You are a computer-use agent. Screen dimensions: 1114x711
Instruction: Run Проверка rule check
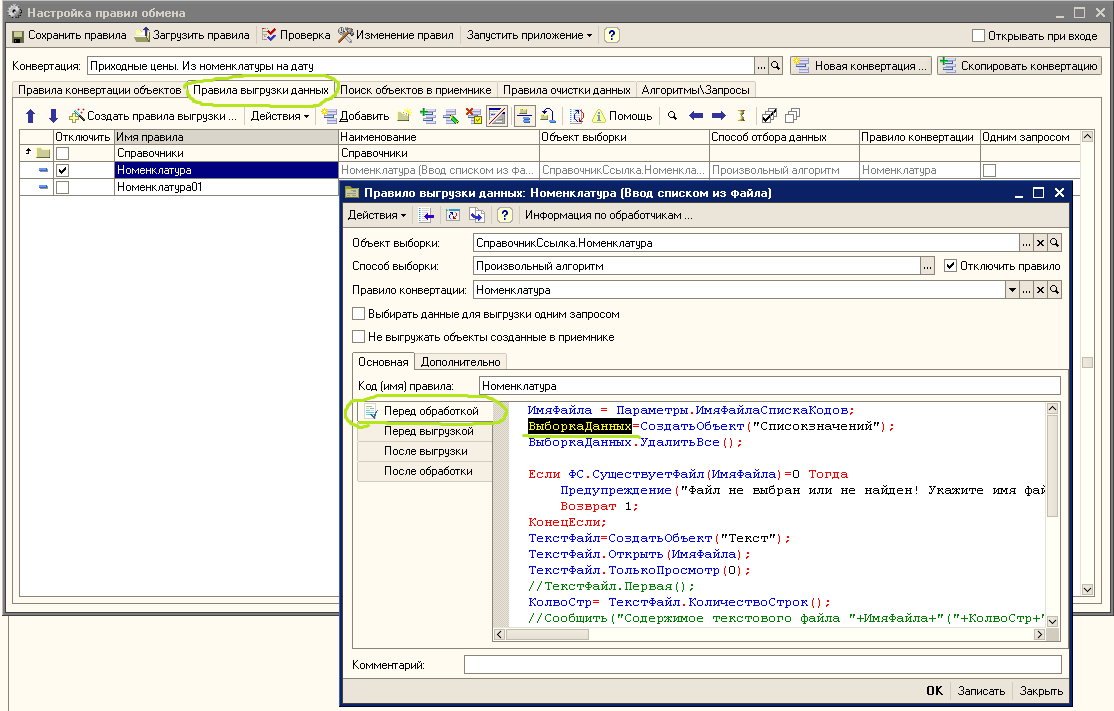tap(296, 35)
